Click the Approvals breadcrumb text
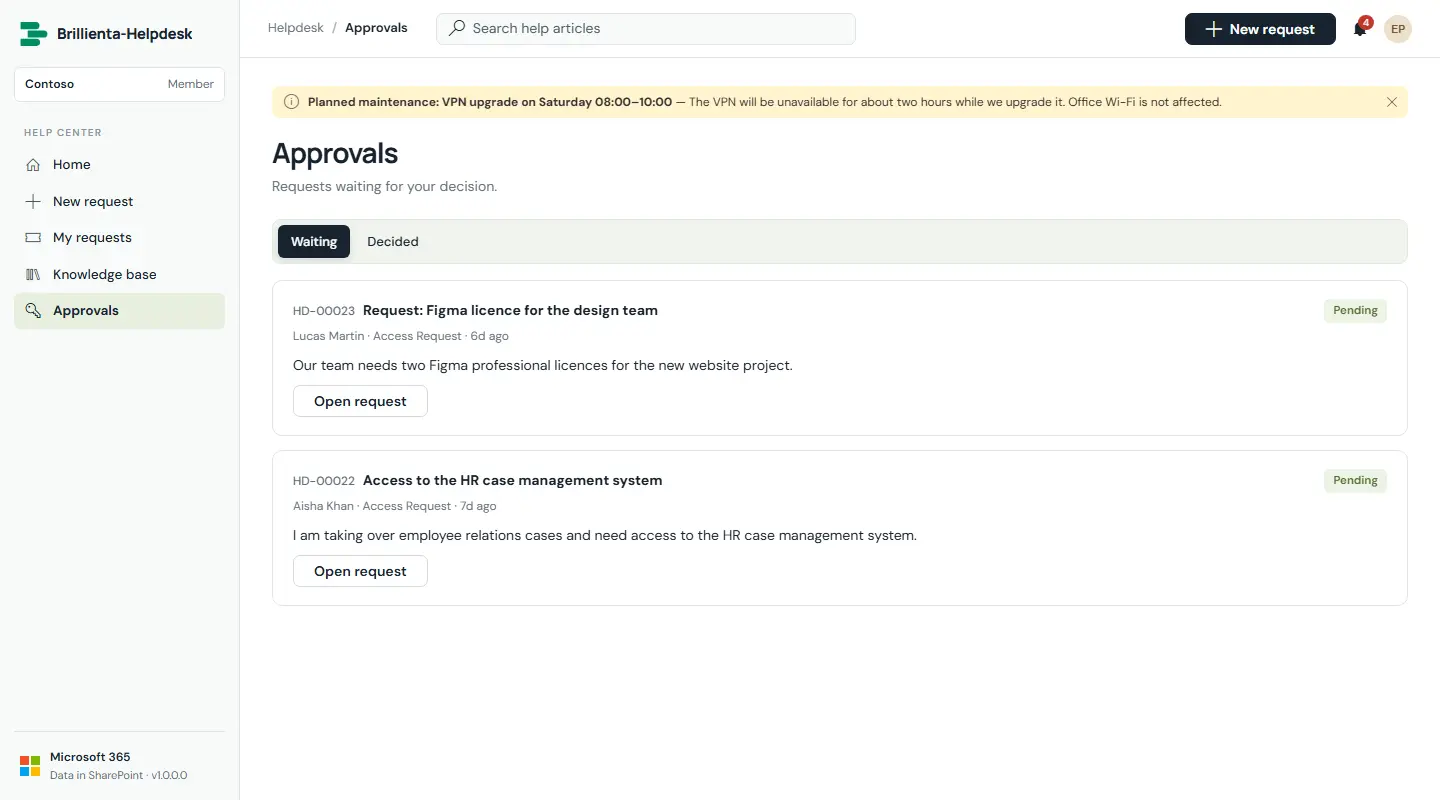 pos(376,28)
